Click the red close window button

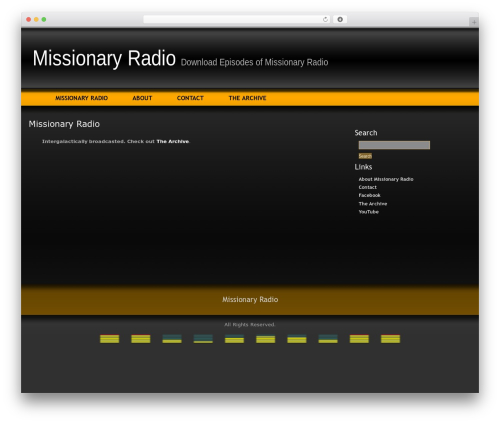(29, 19)
